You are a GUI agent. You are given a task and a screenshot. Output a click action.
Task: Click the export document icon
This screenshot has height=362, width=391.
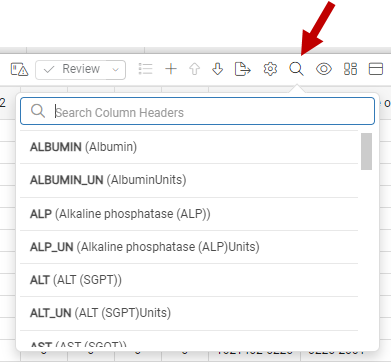[242, 69]
